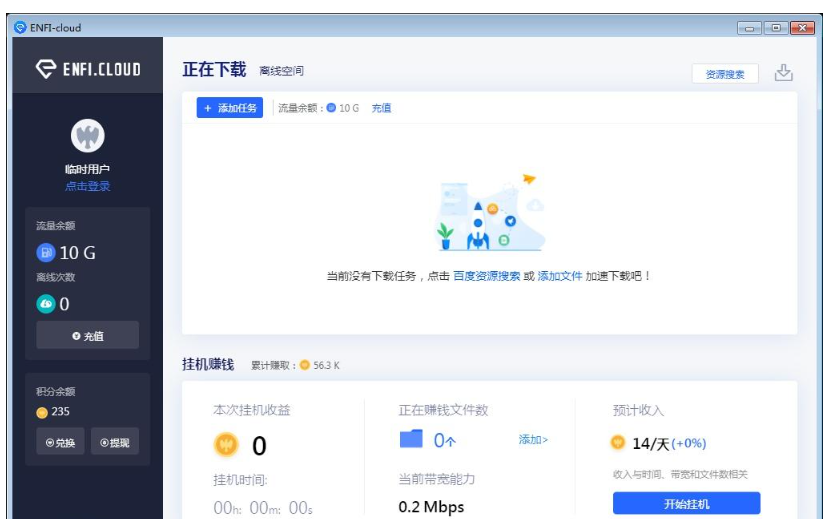Image resolution: width=830 pixels, height=519 pixels.
Task: Maximize the ENFI-cloud window
Action: tap(776, 28)
